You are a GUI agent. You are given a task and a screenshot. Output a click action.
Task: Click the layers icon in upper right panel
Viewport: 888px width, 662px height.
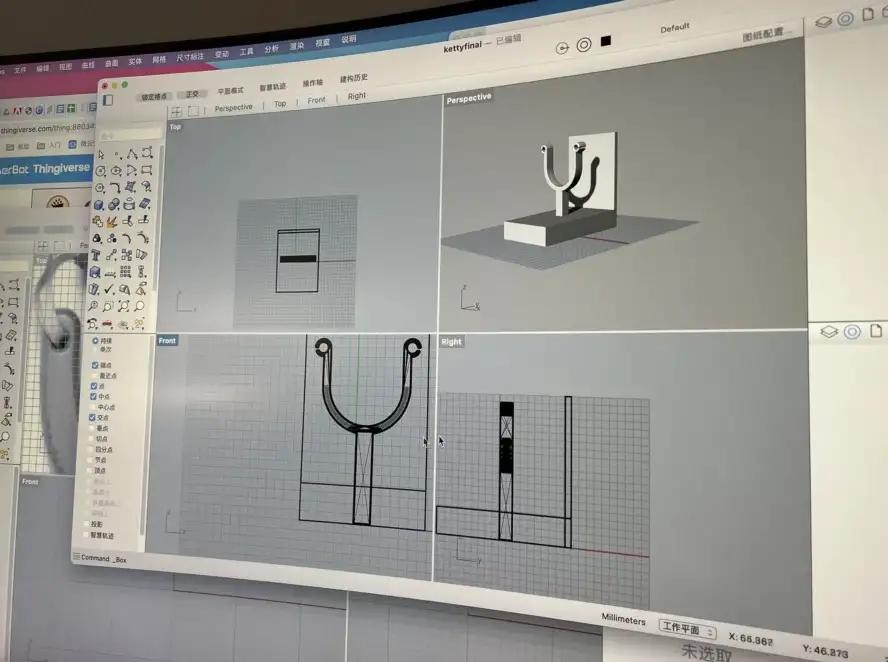823,22
